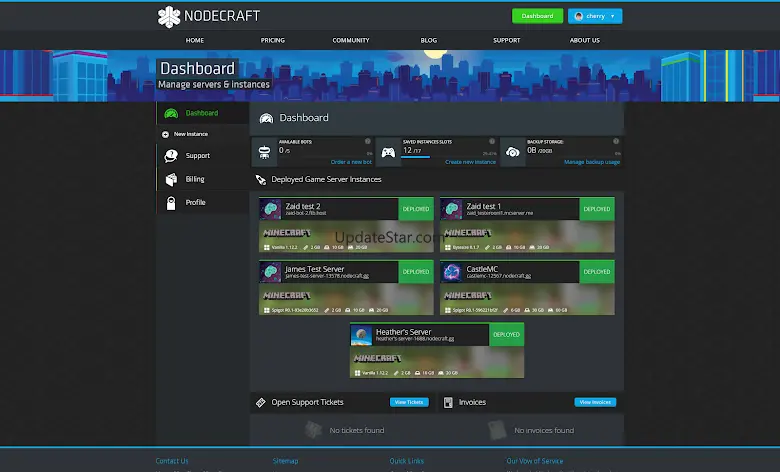Open the PRICING navigation item
The image size is (780, 472).
(273, 40)
